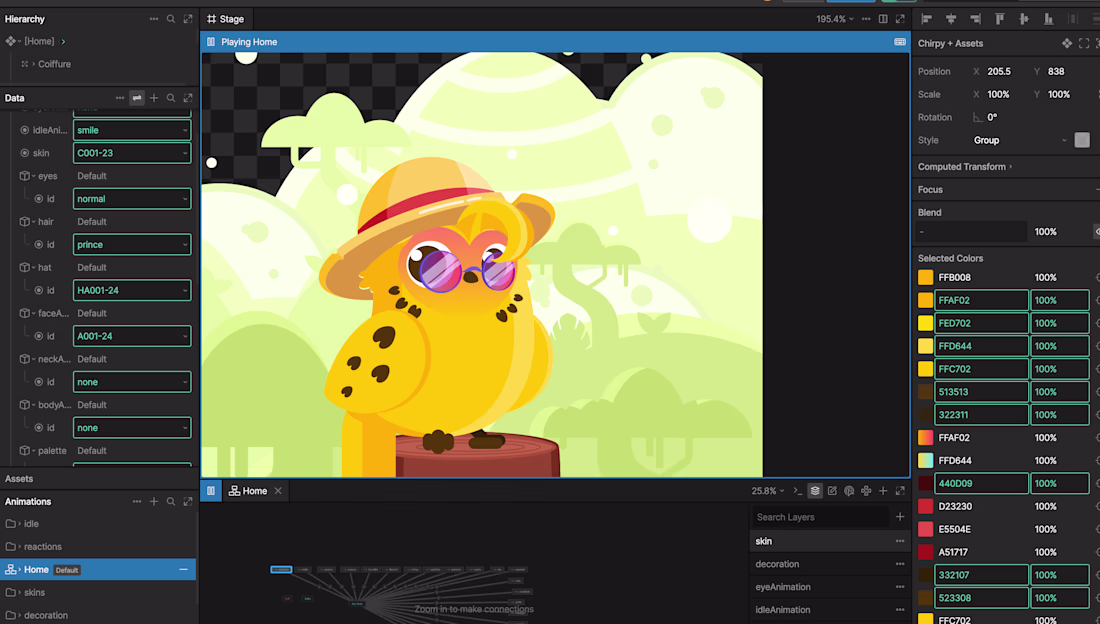Add a new animation in Animations panel

pos(154,502)
